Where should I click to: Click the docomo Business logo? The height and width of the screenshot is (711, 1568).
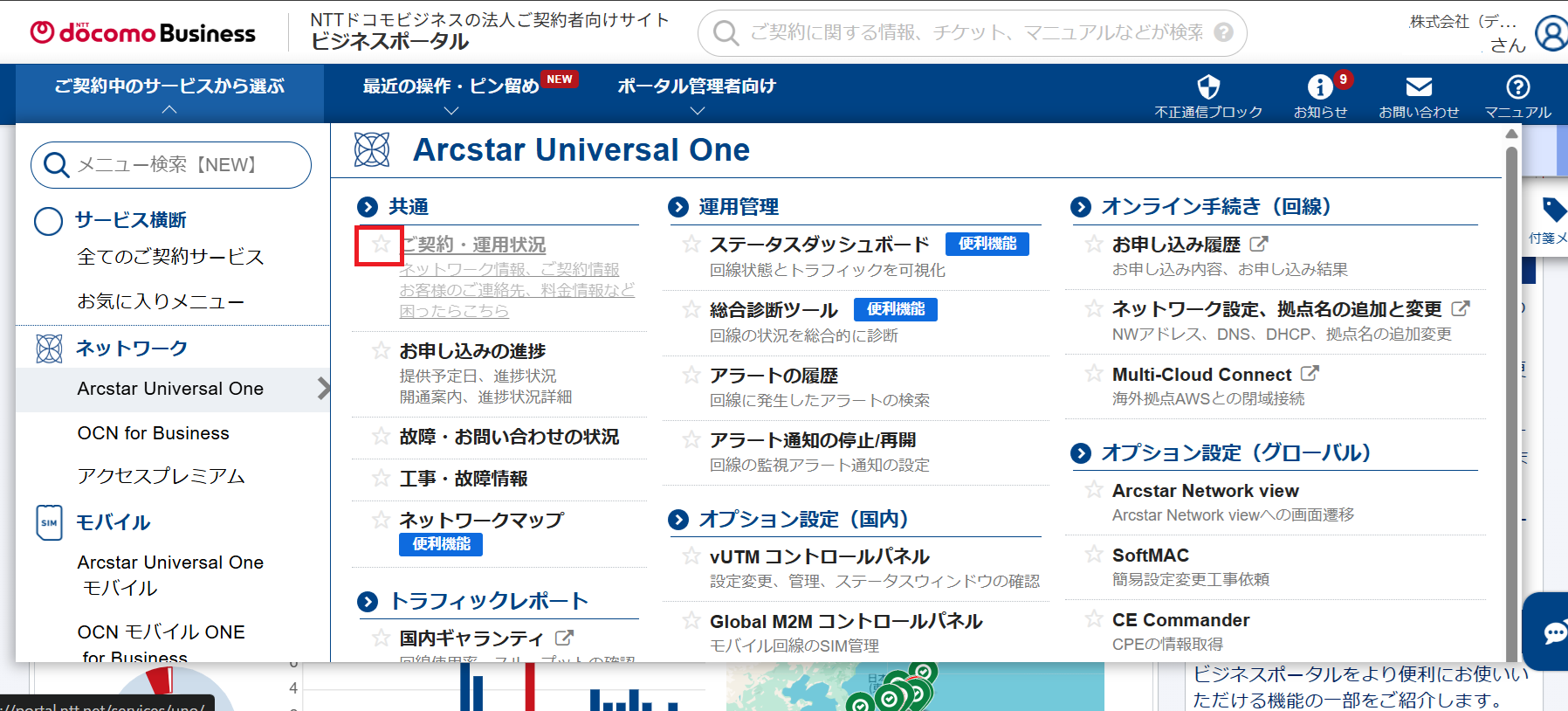click(x=143, y=32)
